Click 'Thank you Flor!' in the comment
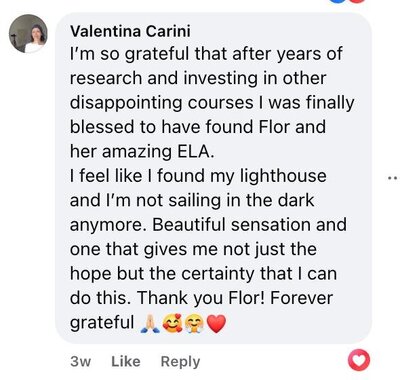 tap(201, 298)
